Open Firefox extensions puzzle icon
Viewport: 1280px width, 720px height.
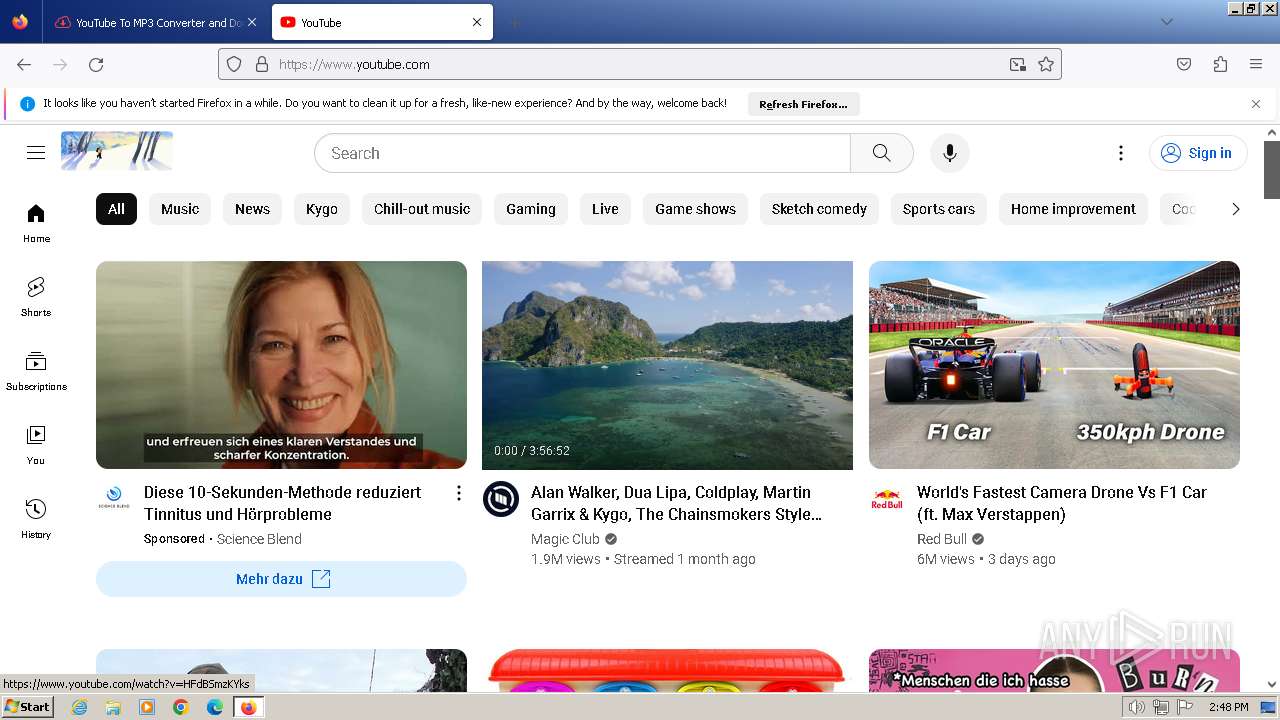click(x=1220, y=64)
